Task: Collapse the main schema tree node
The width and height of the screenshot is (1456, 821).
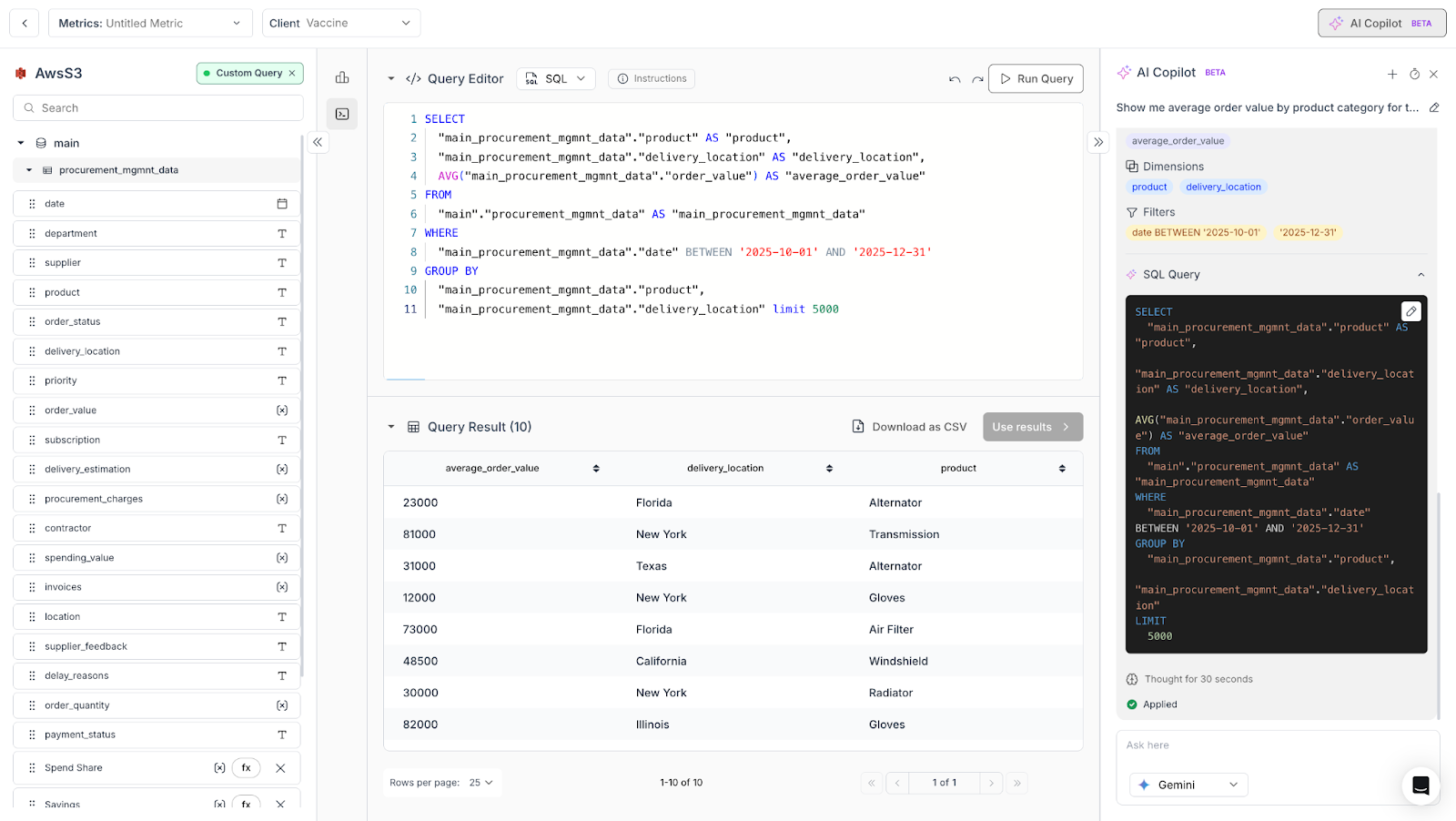Action: coord(21,143)
